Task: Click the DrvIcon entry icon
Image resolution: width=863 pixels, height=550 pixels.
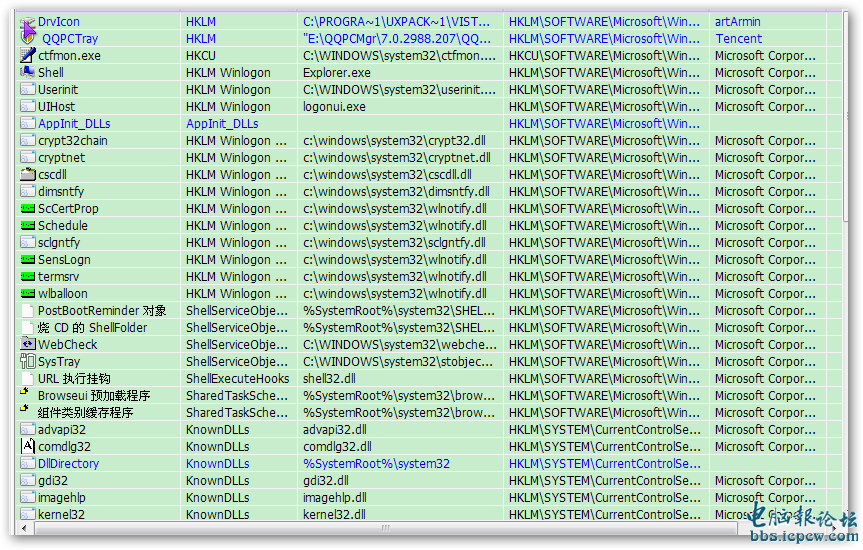Action: coord(28,21)
